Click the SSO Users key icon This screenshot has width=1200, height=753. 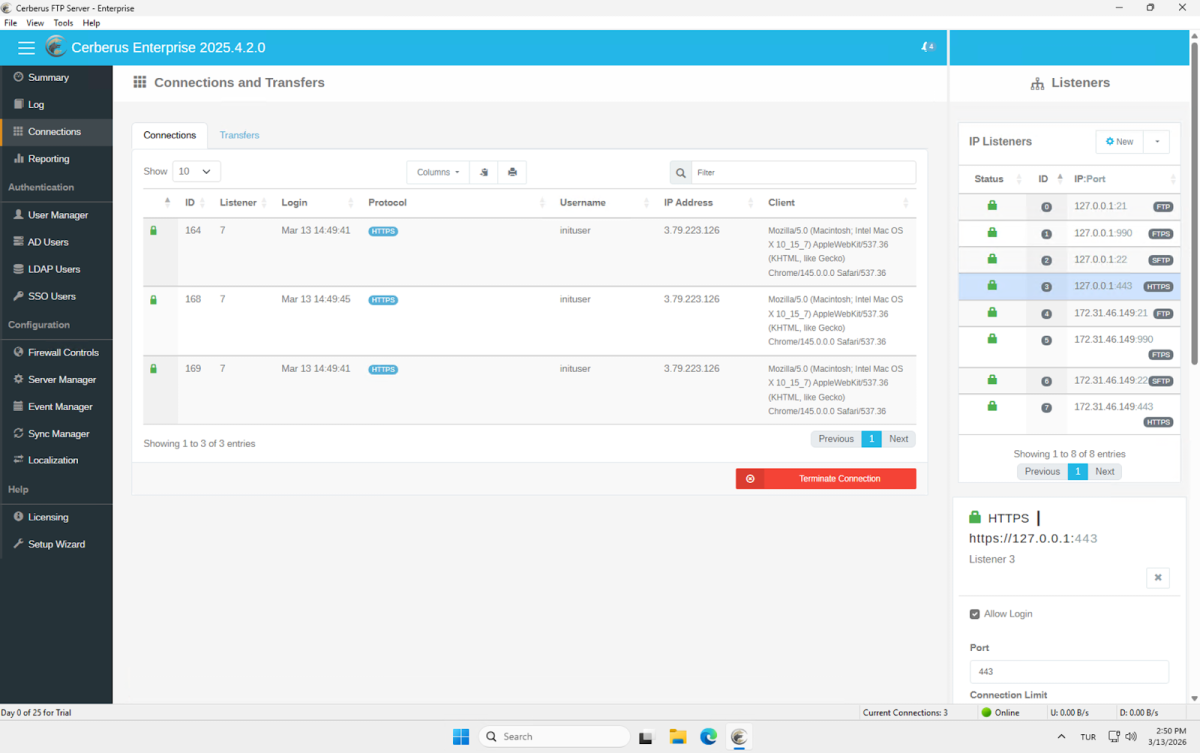coord(18,296)
